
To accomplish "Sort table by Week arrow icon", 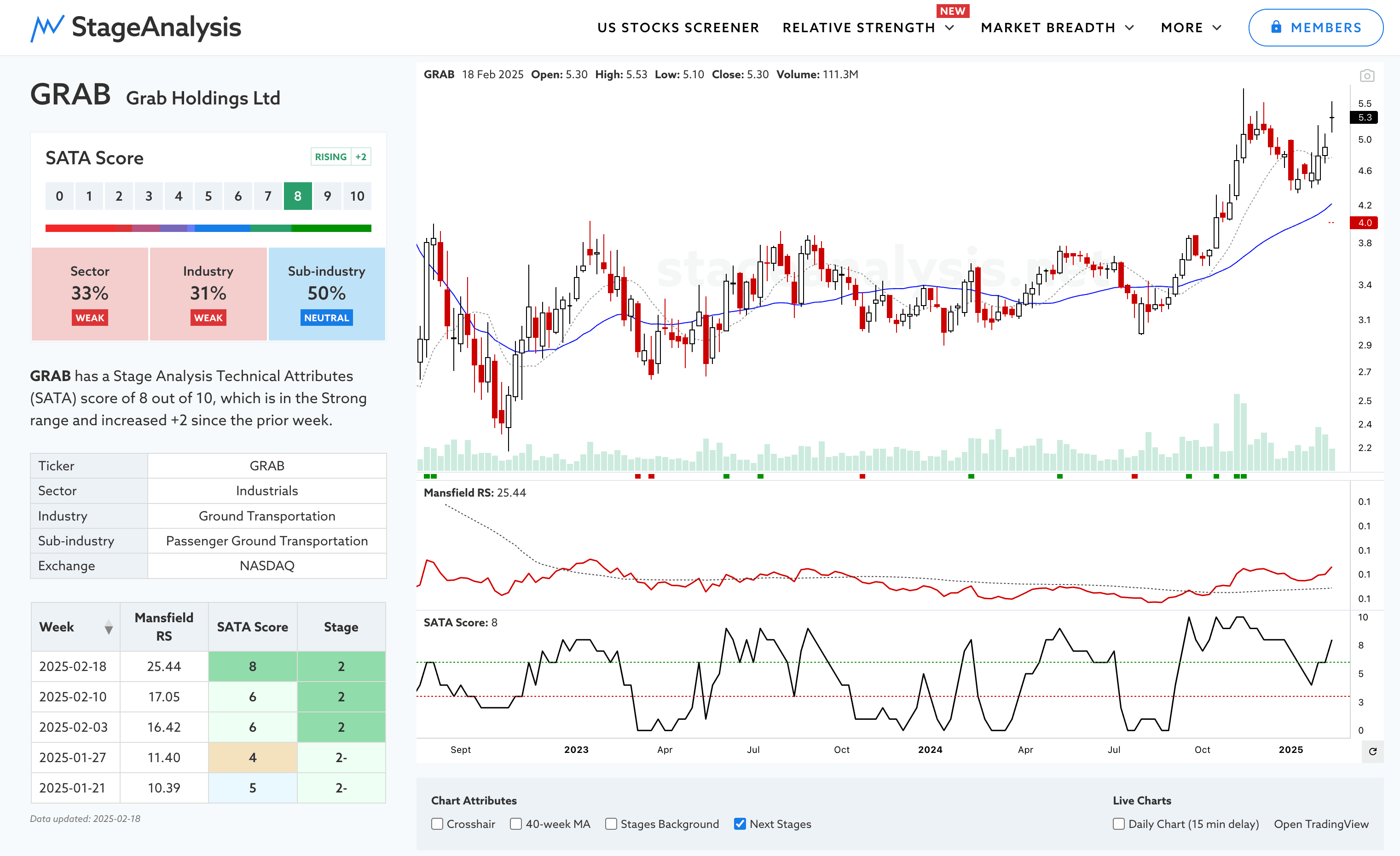I will (109, 627).
